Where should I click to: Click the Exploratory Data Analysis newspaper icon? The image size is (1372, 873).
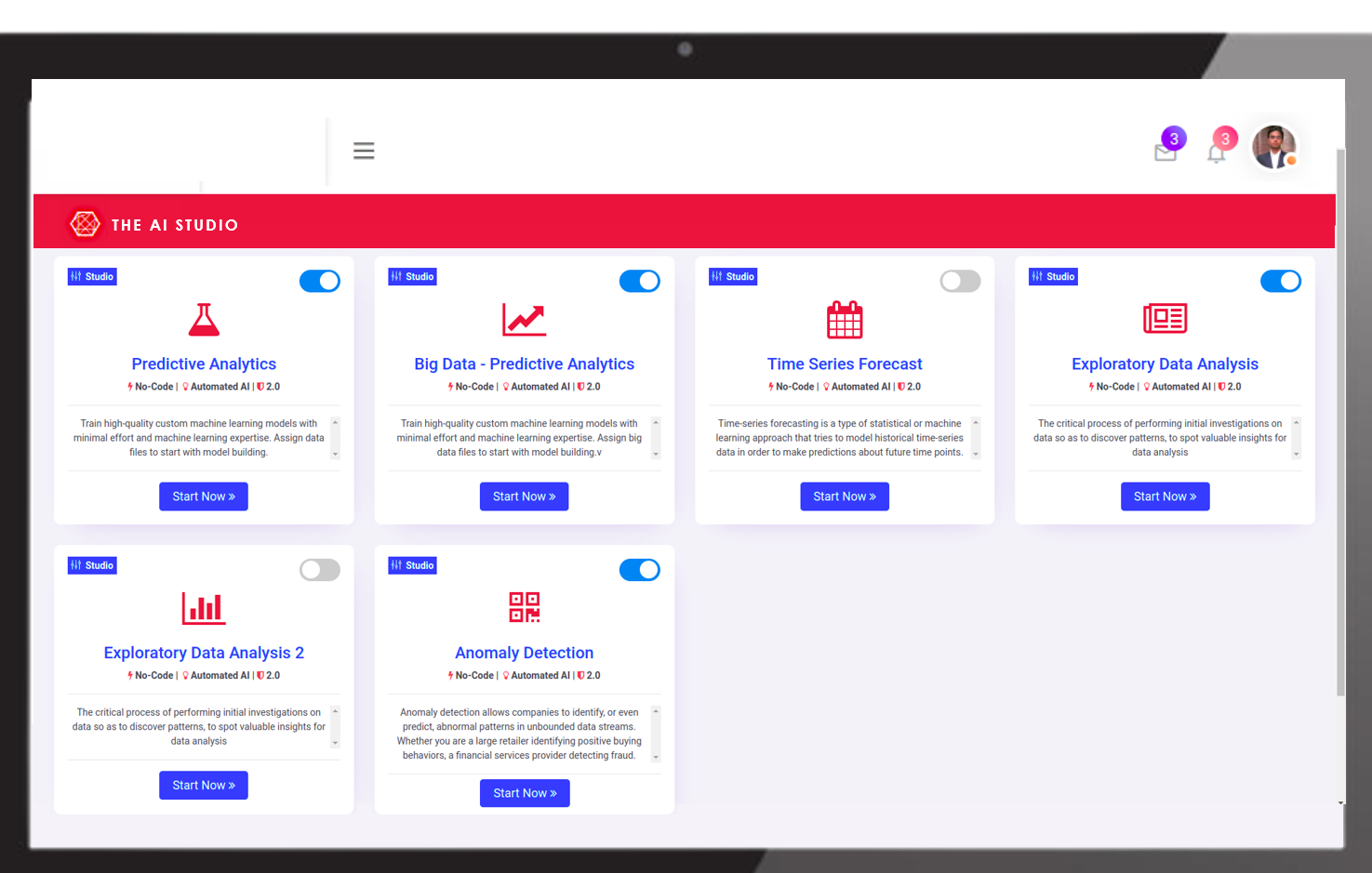point(1166,319)
